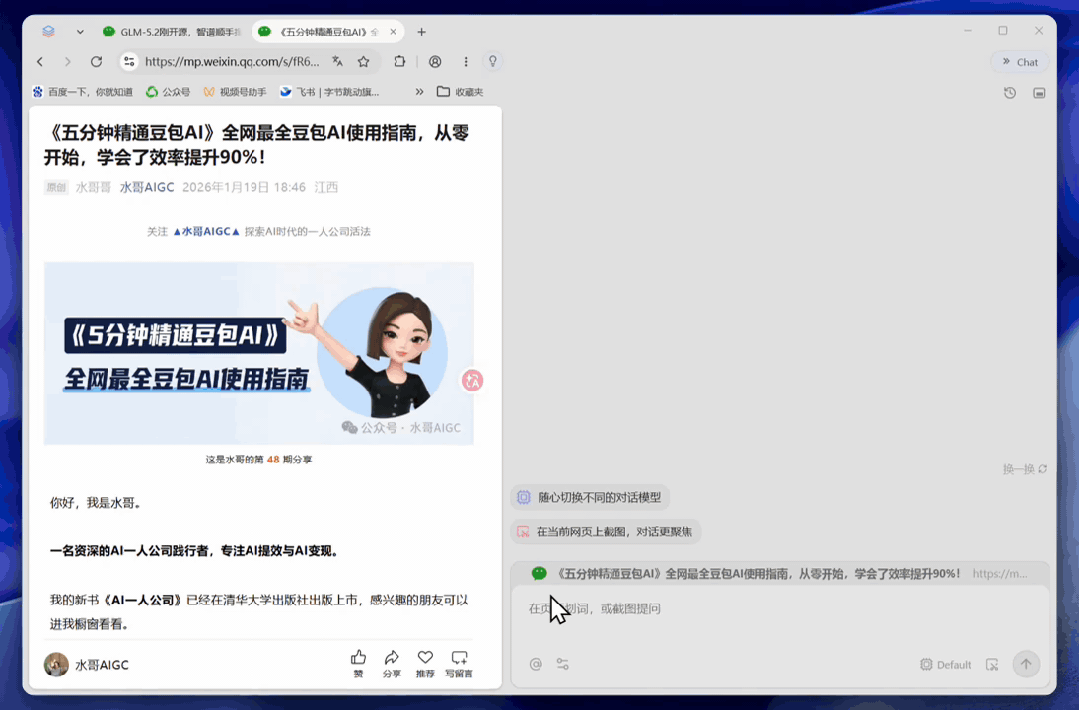Open the user profile icon
The width and height of the screenshot is (1079, 710).
pyautogui.click(x=435, y=61)
